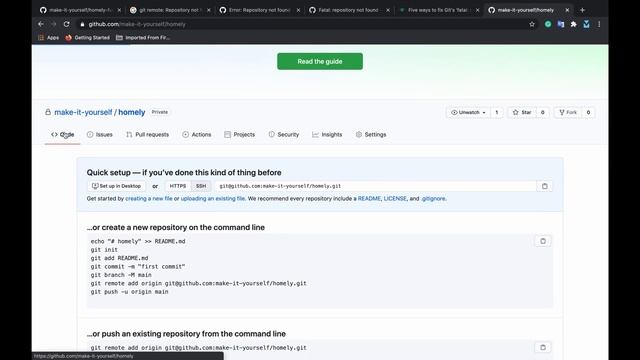640x360 pixels.
Task: Click the star count next to Star
Action: pos(542,112)
